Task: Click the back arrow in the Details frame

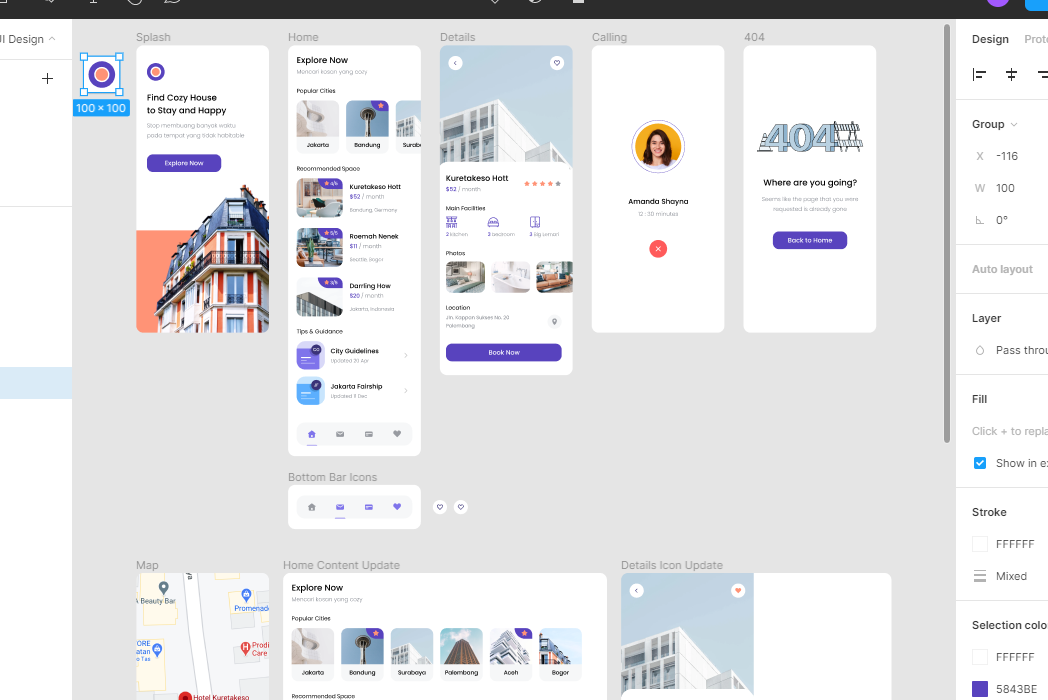Action: [455, 63]
